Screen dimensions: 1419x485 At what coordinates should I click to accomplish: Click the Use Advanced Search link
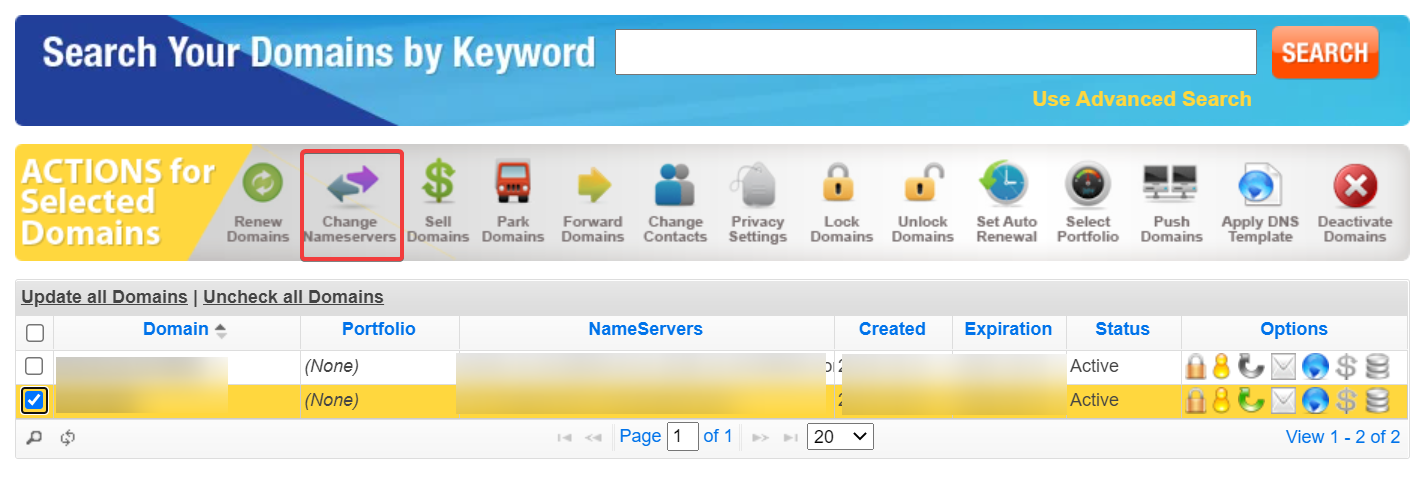pos(1141,99)
